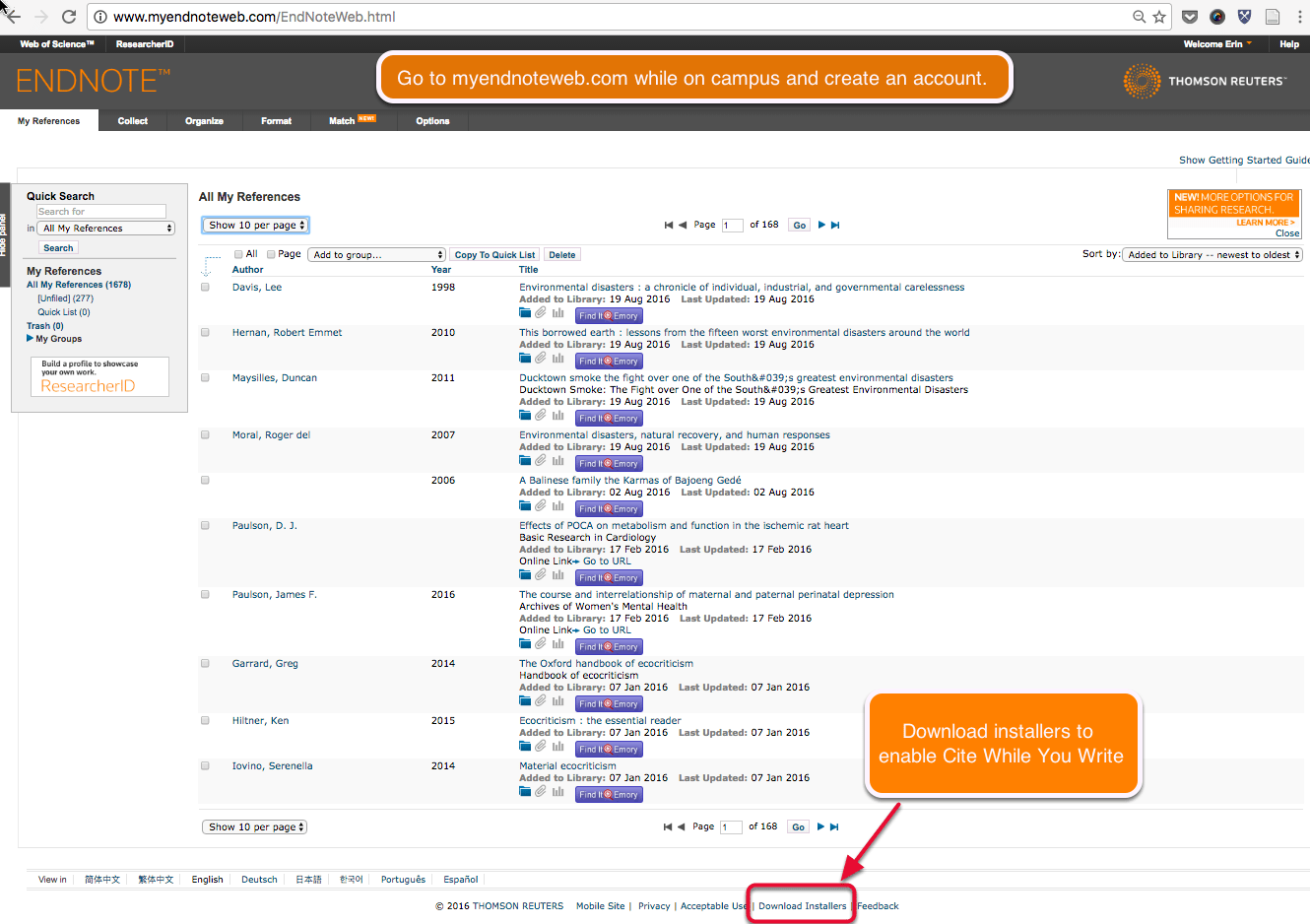Click in the Quick Search text field
The width and height of the screenshot is (1310, 924).
(x=101, y=212)
